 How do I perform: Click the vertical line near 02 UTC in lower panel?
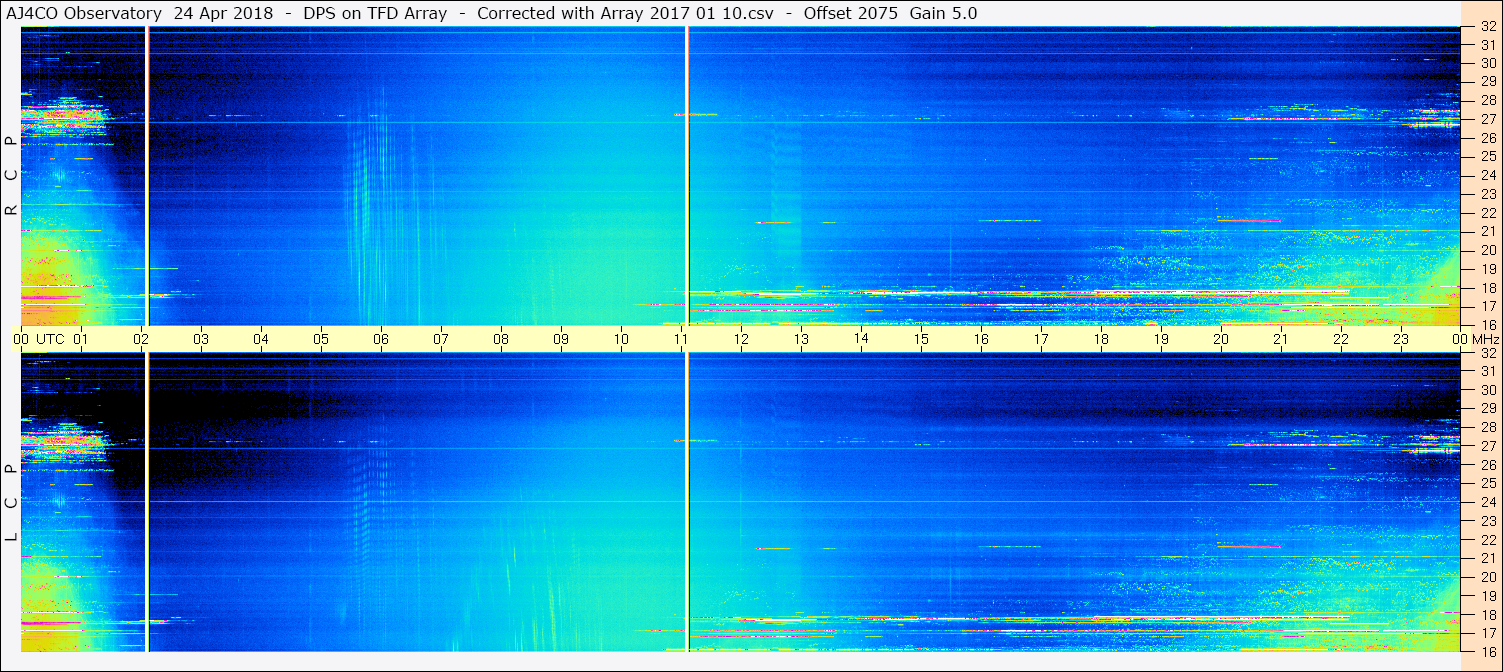147,501
